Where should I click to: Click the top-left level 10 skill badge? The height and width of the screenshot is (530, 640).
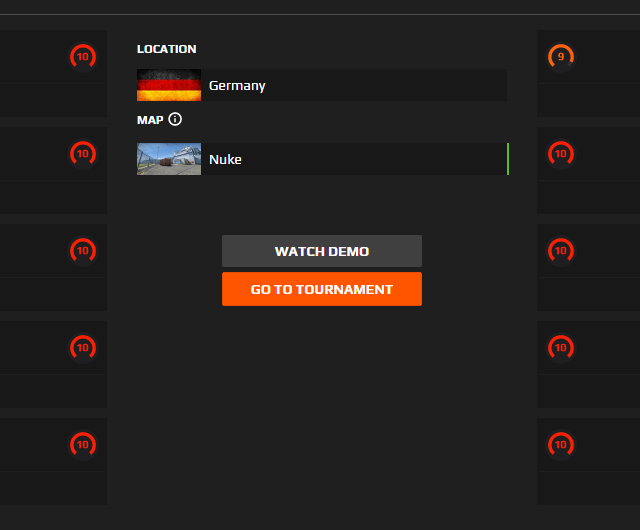(x=83, y=57)
